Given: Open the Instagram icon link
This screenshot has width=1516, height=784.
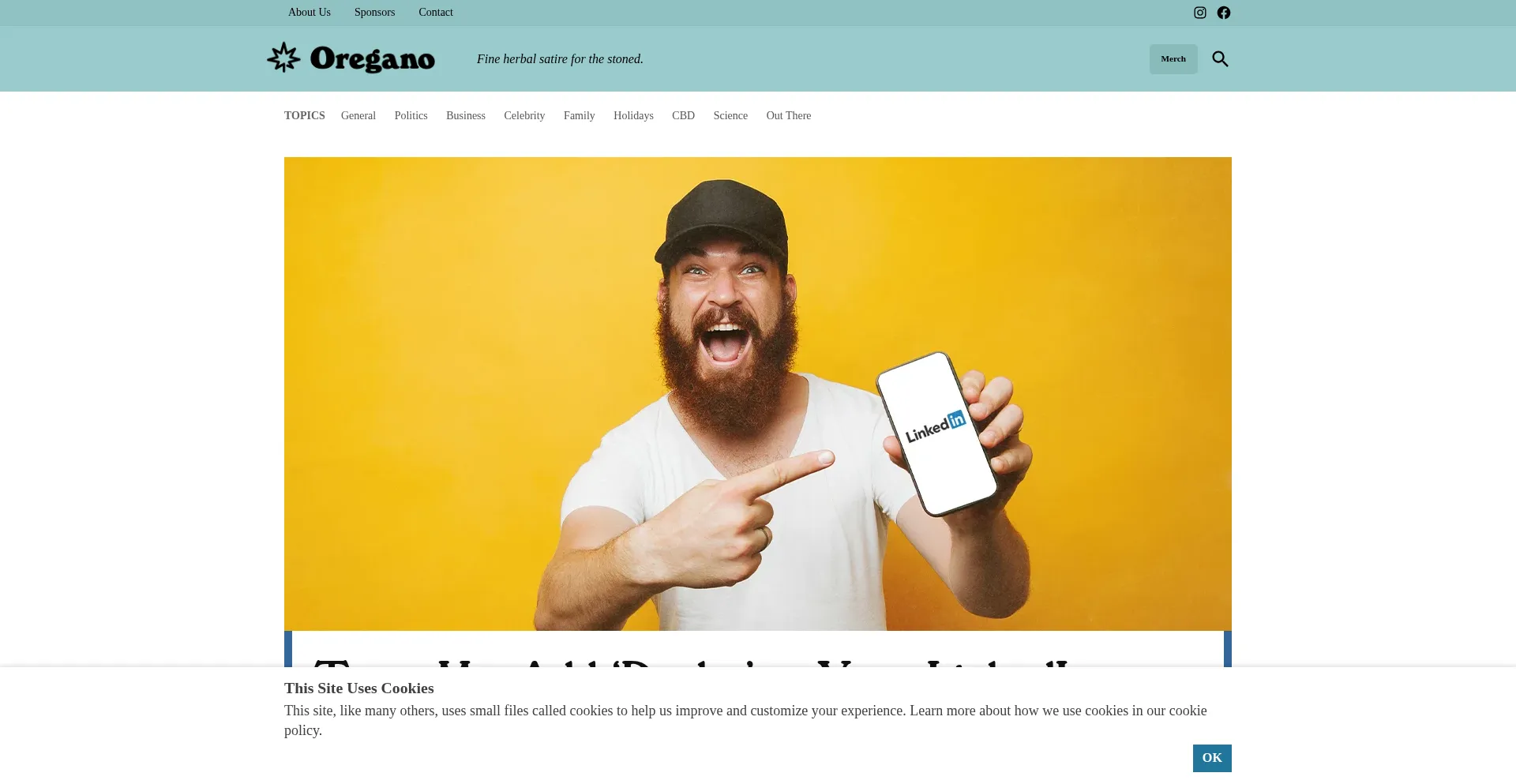Looking at the screenshot, I should pos(1200,13).
